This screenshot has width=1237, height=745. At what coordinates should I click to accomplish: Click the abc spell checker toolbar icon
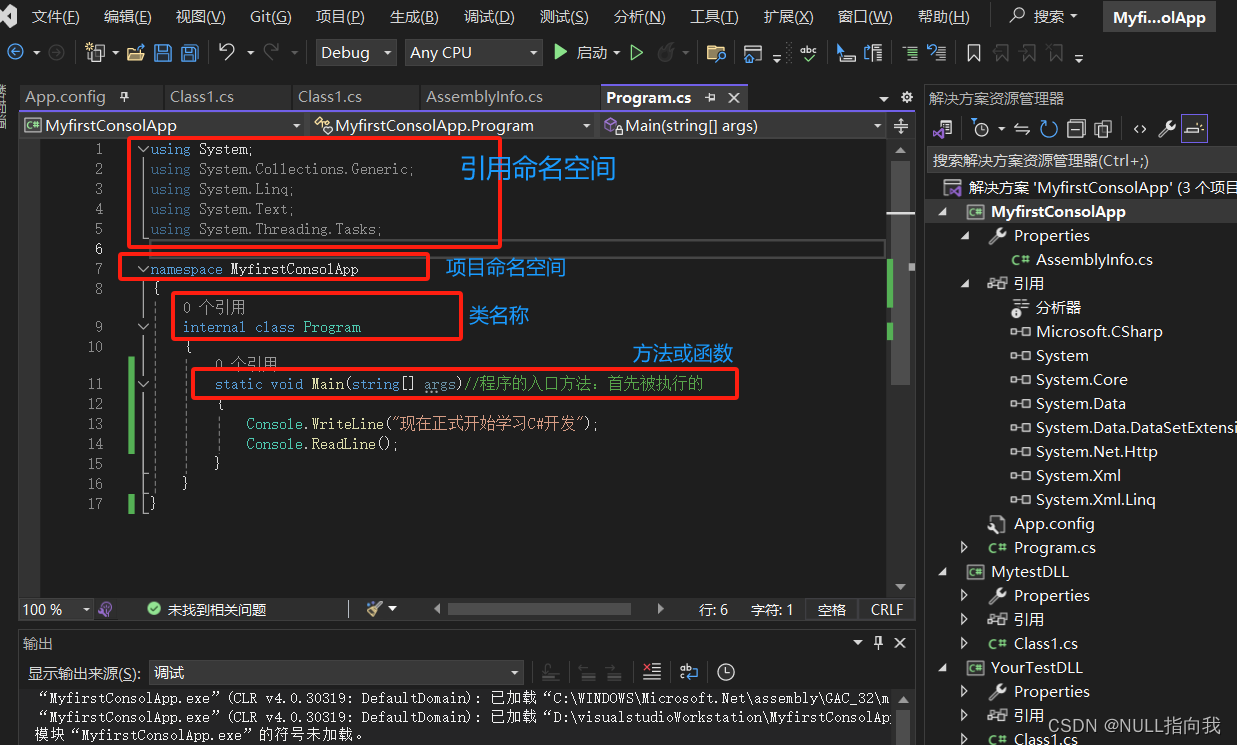pyautogui.click(x=808, y=52)
